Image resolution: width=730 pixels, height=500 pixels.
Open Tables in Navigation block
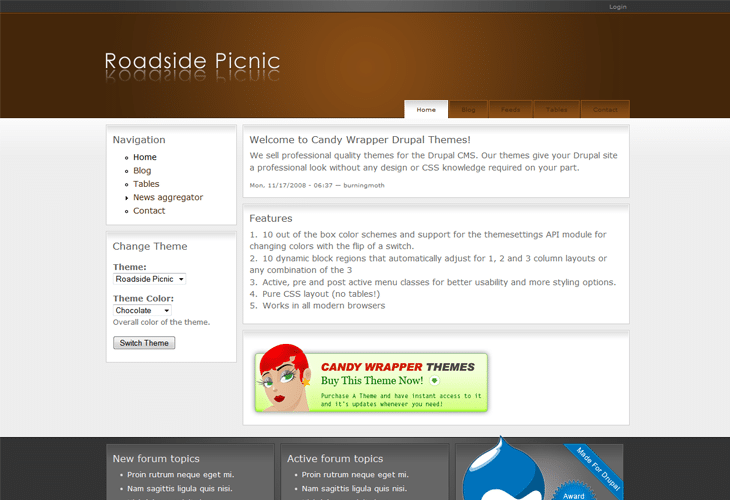pos(146,184)
